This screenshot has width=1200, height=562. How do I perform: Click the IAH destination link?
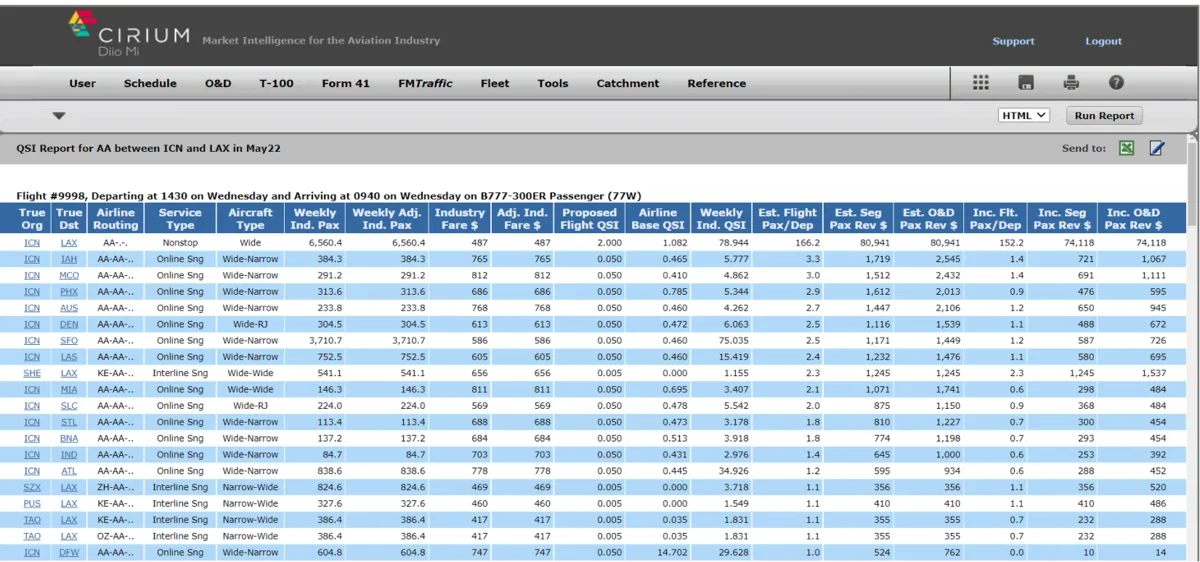[69, 259]
